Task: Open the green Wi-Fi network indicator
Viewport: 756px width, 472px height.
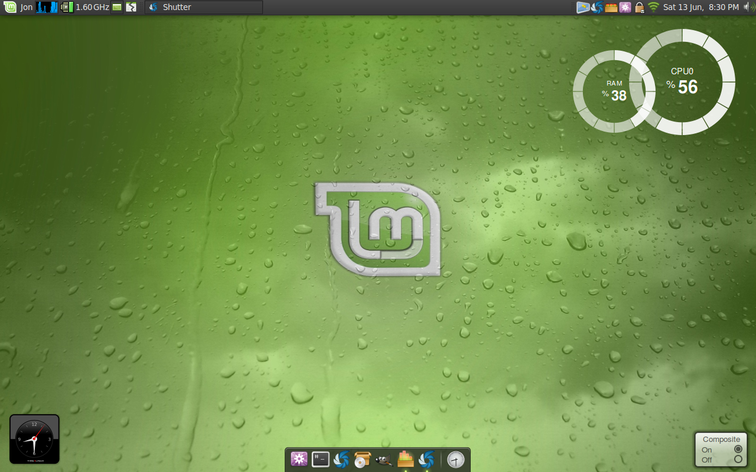Action: (x=653, y=7)
